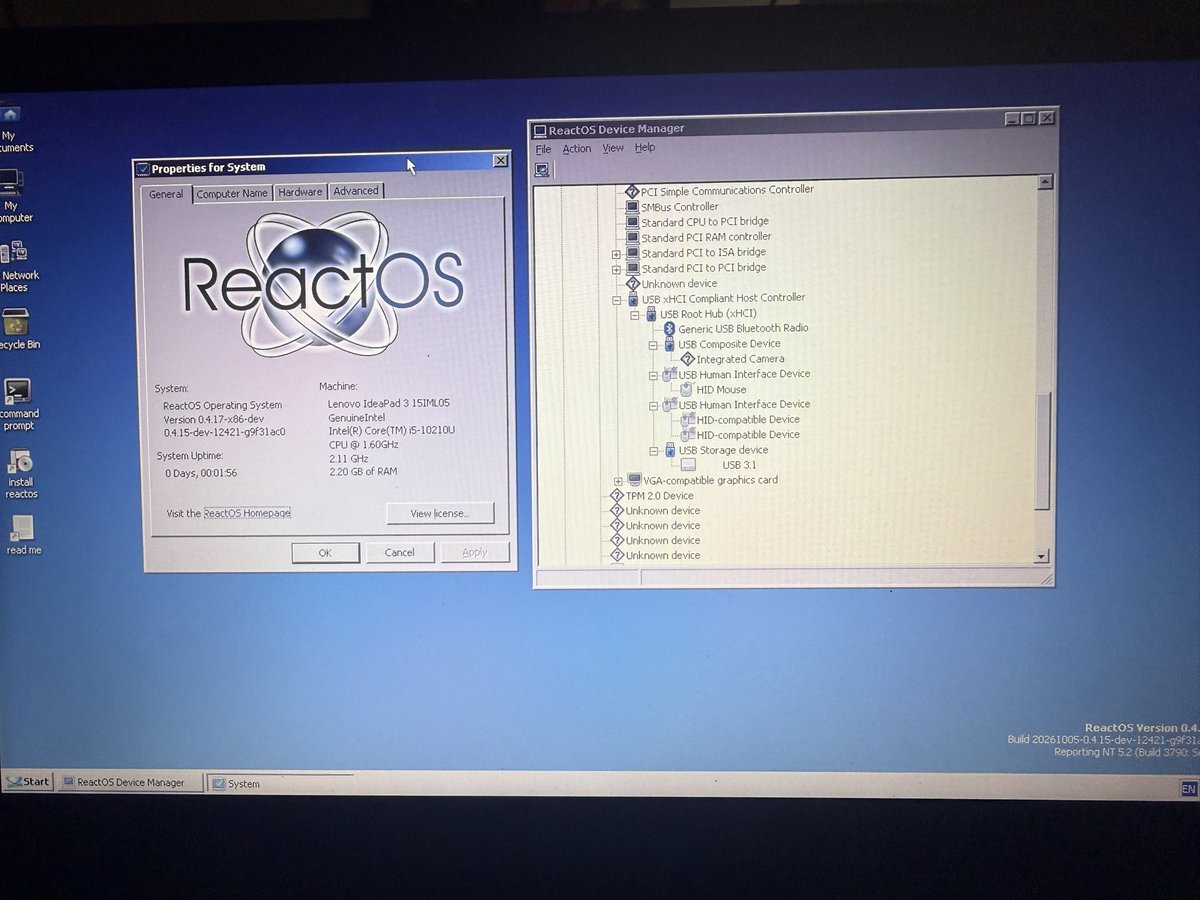
Task: Collapse the USB Composite Device node
Action: coord(653,344)
